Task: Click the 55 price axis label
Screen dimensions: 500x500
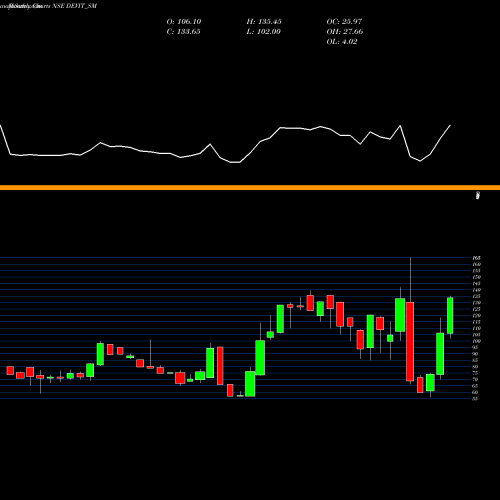Action: [x=475, y=399]
